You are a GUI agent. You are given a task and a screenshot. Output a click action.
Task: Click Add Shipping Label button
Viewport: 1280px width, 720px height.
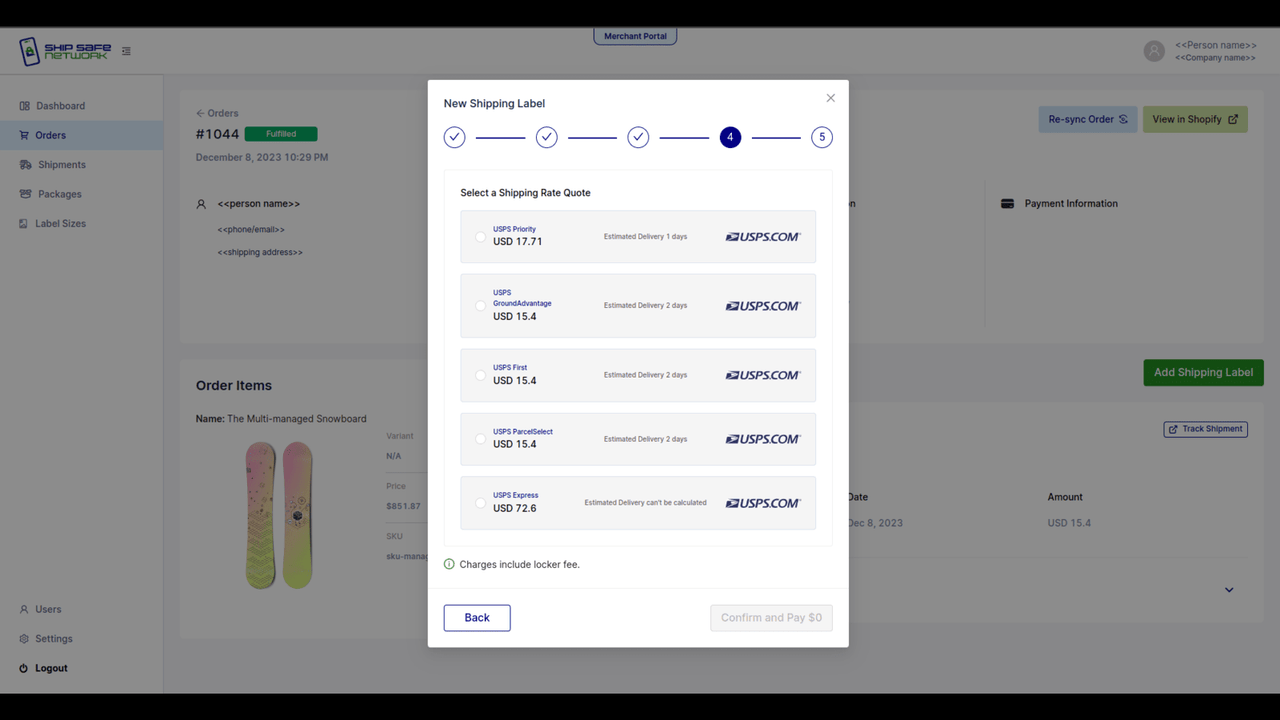tap(1203, 373)
